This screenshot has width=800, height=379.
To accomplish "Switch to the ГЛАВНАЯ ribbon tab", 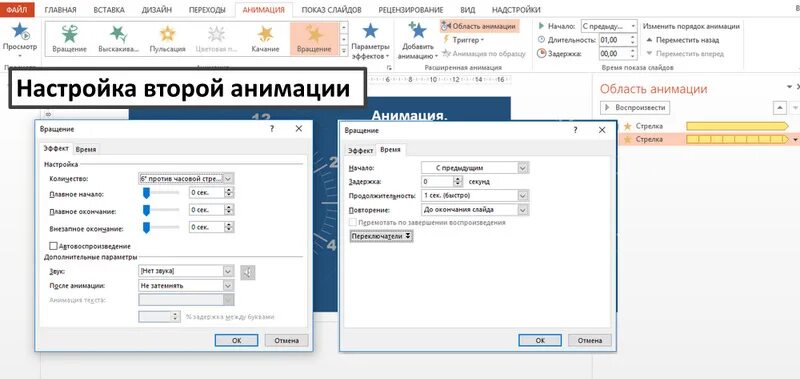I will coord(61,10).
